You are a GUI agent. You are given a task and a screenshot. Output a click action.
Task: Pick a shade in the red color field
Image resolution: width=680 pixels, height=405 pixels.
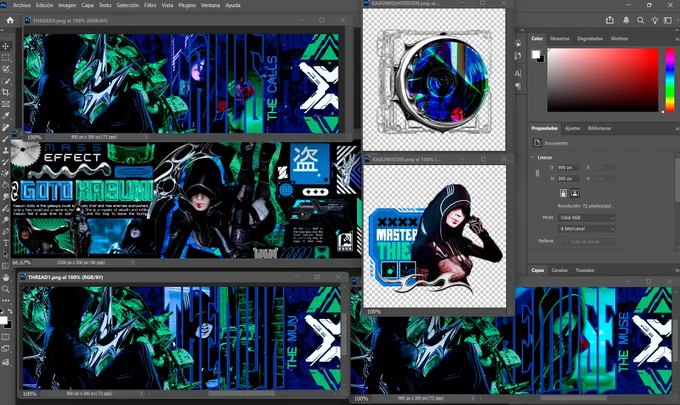tap(603, 80)
